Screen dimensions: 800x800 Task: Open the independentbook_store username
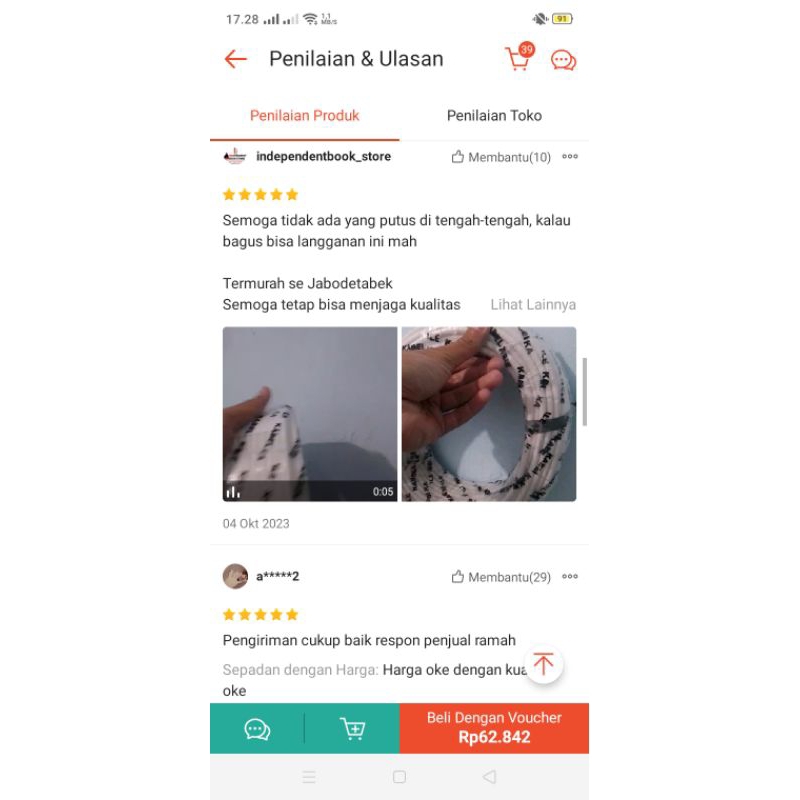[x=323, y=157]
